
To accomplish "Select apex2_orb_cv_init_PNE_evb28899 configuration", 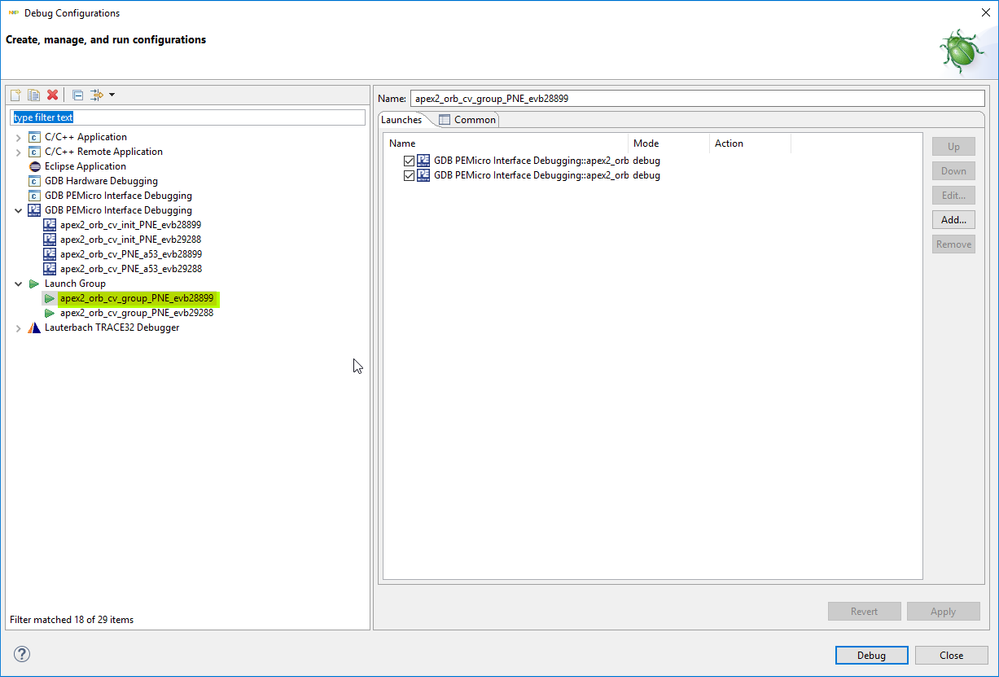I will pos(131,225).
